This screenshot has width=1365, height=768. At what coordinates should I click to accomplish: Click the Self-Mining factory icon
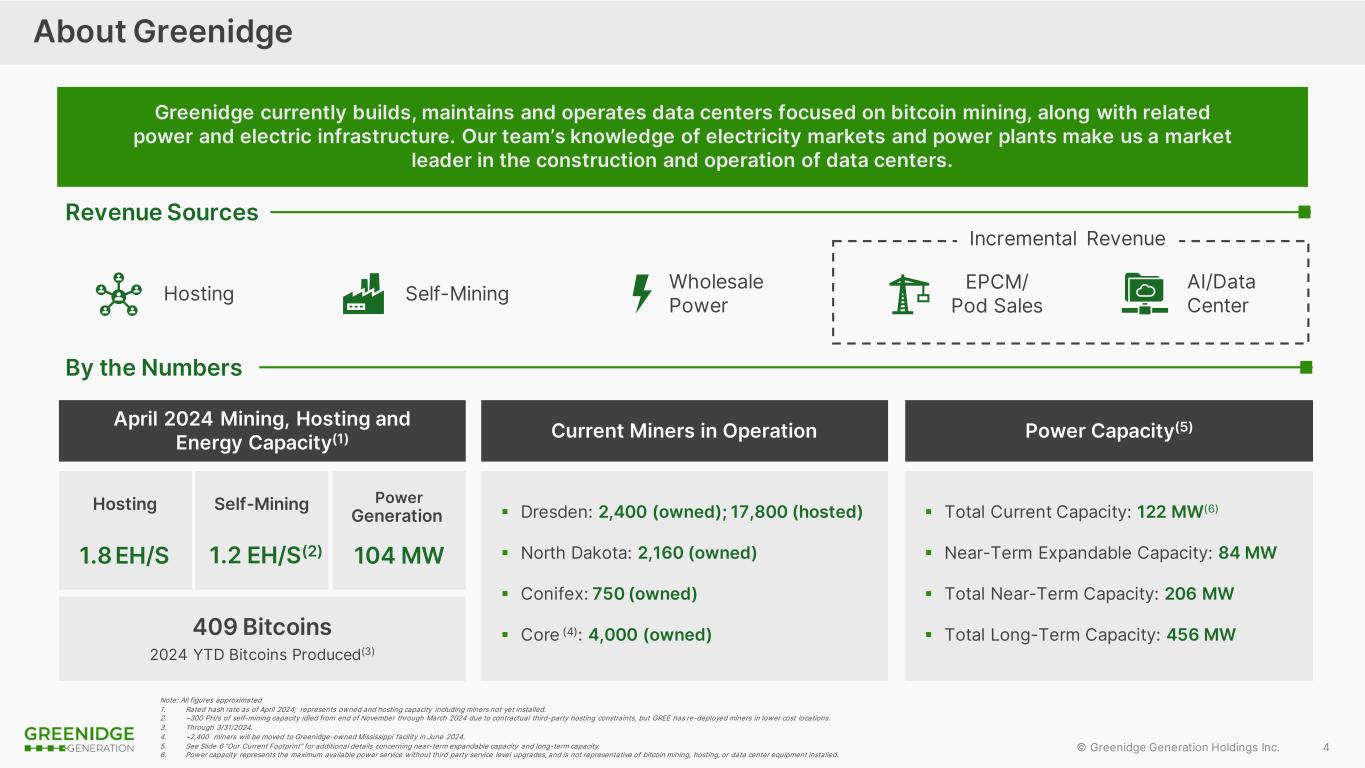[363, 294]
